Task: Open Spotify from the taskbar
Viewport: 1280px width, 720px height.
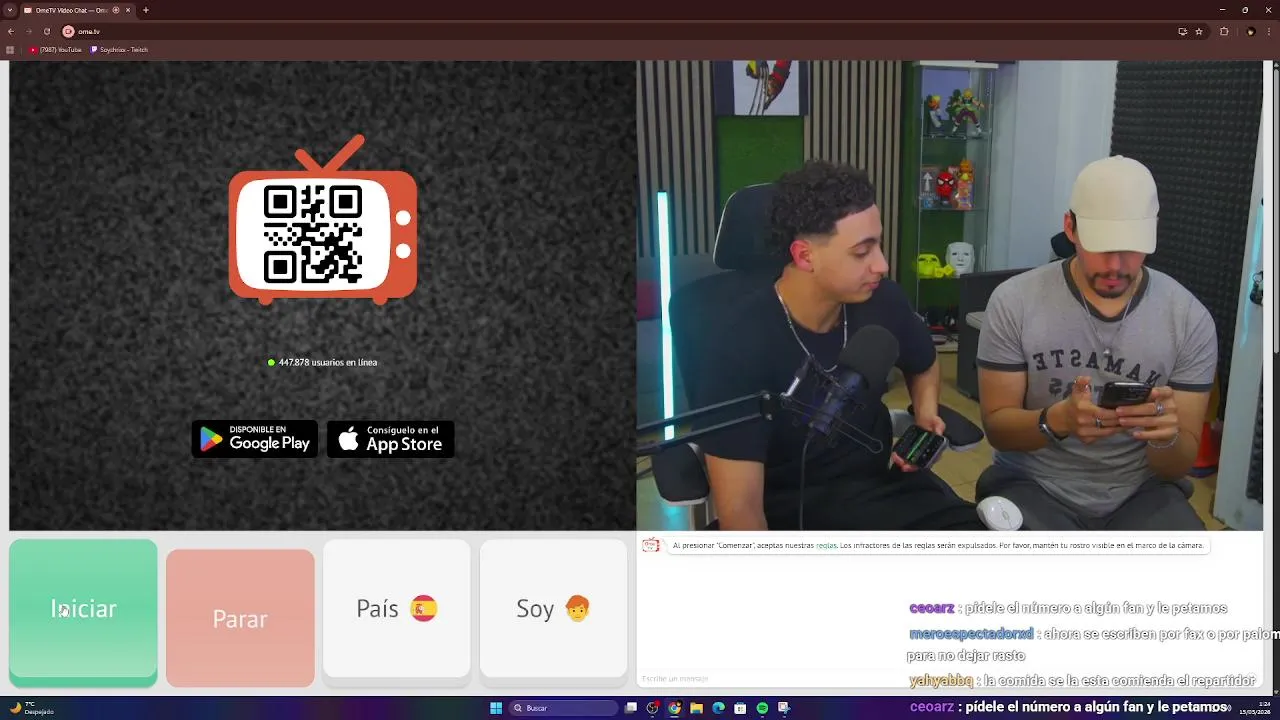Action: [x=762, y=708]
